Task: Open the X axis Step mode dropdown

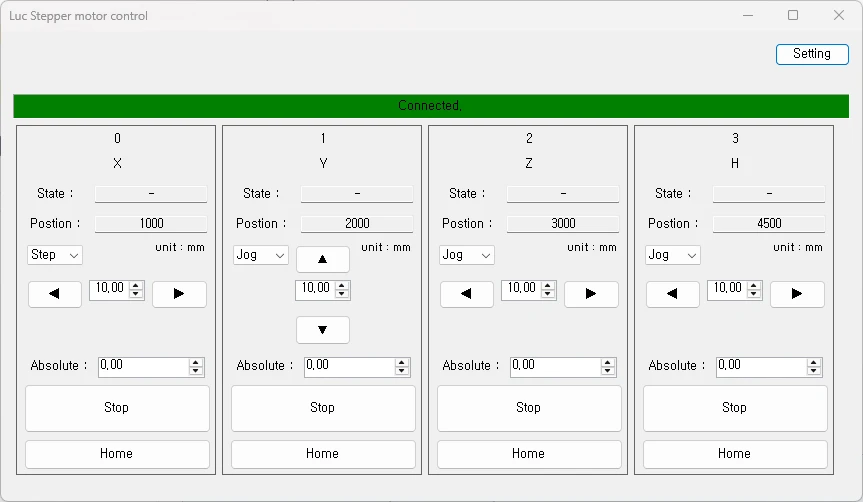Action: pos(55,255)
